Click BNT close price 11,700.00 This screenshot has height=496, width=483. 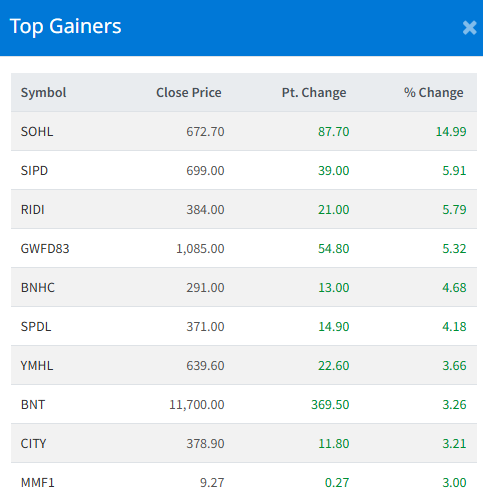pos(197,405)
